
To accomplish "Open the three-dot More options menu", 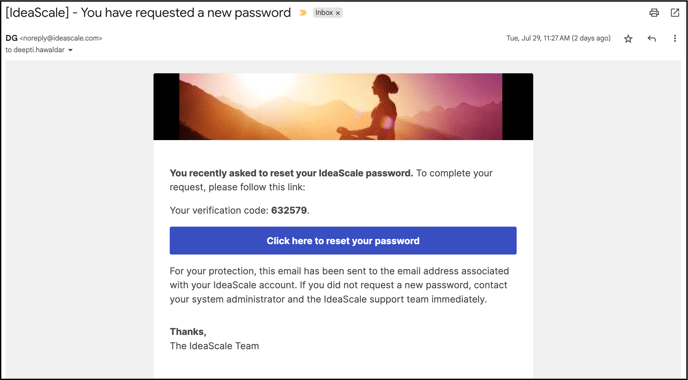I will pyautogui.click(x=675, y=39).
